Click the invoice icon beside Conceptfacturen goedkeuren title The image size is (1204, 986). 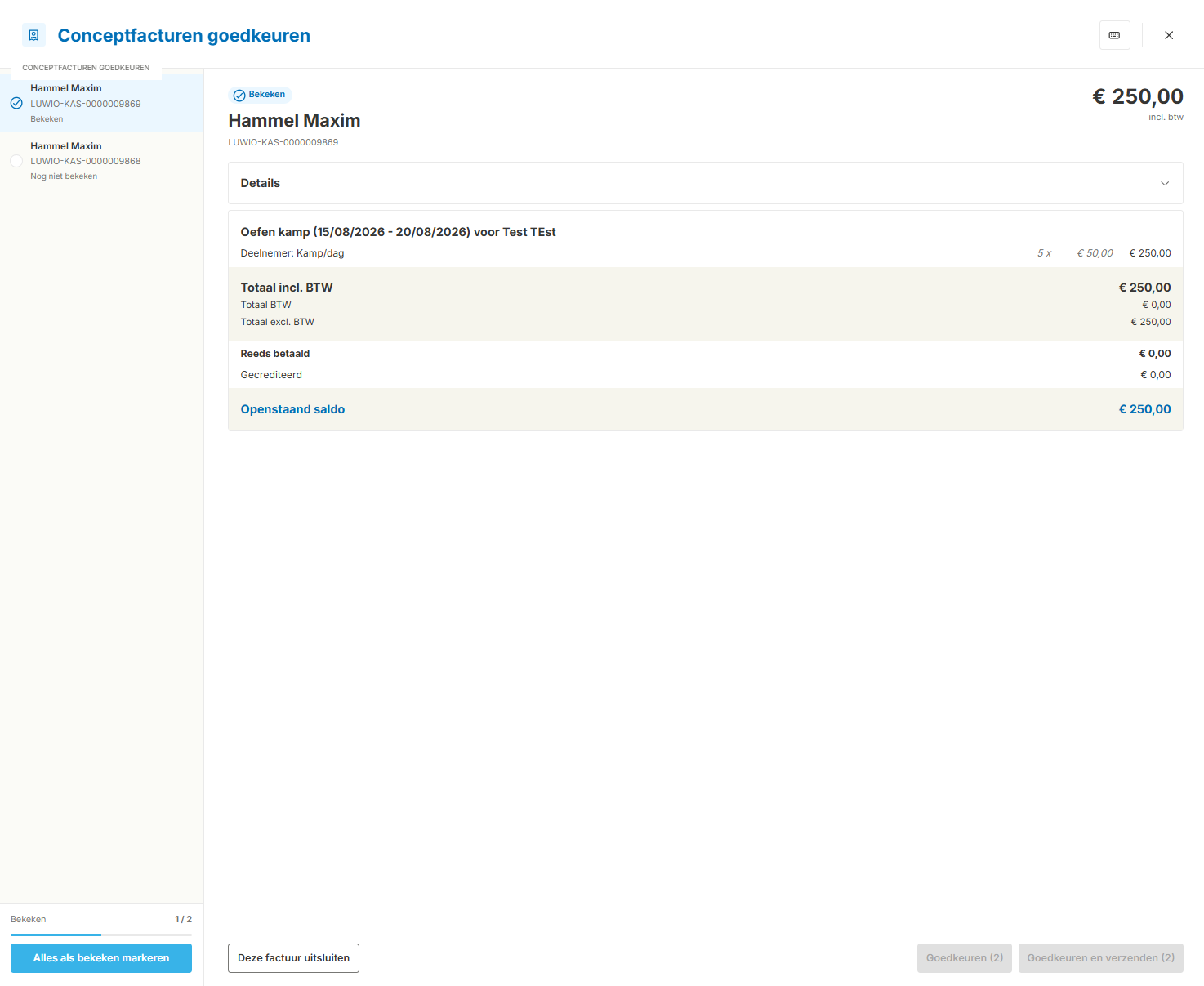(33, 35)
